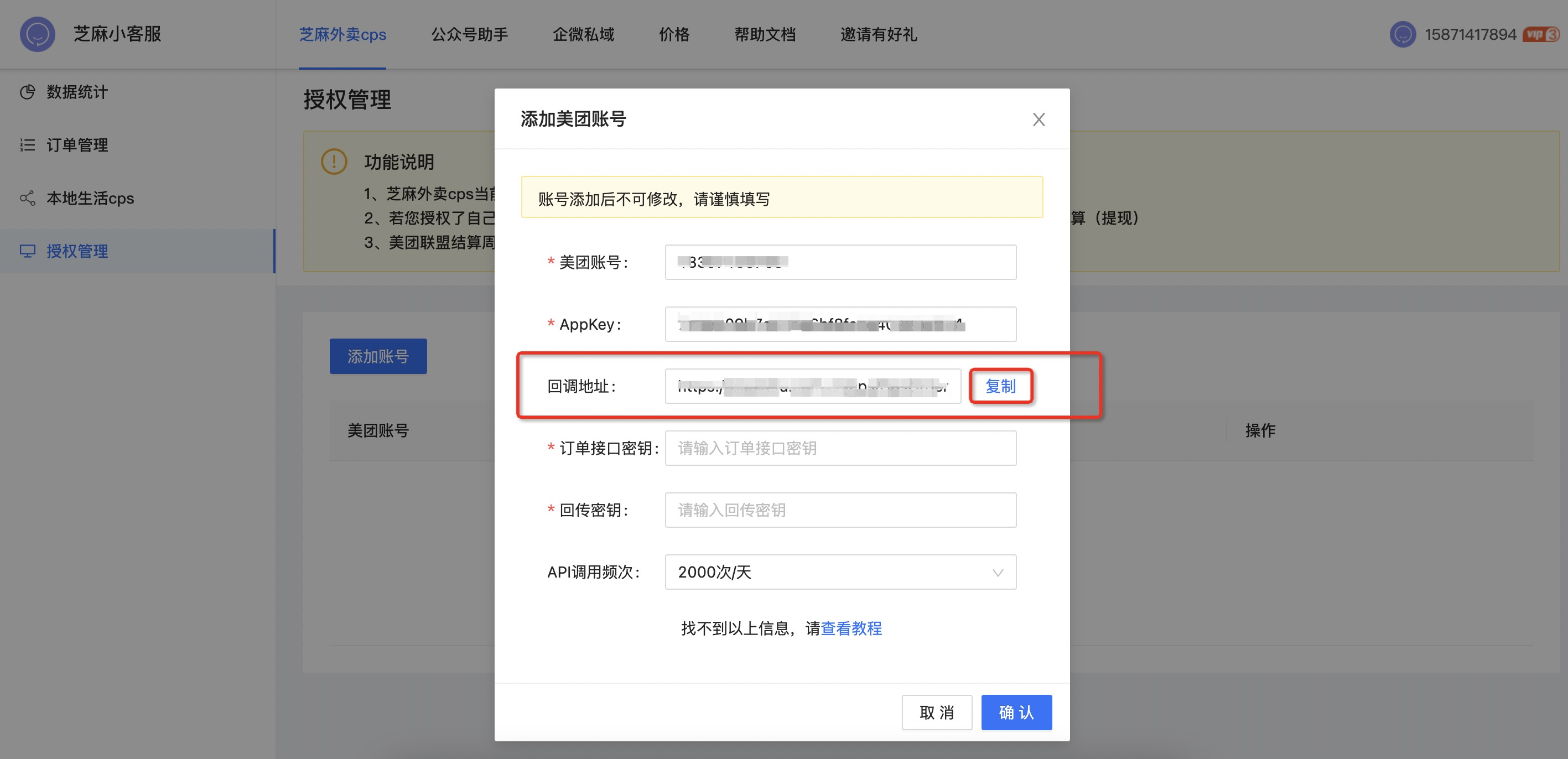Click the 复制 button for callback address

(1001, 386)
